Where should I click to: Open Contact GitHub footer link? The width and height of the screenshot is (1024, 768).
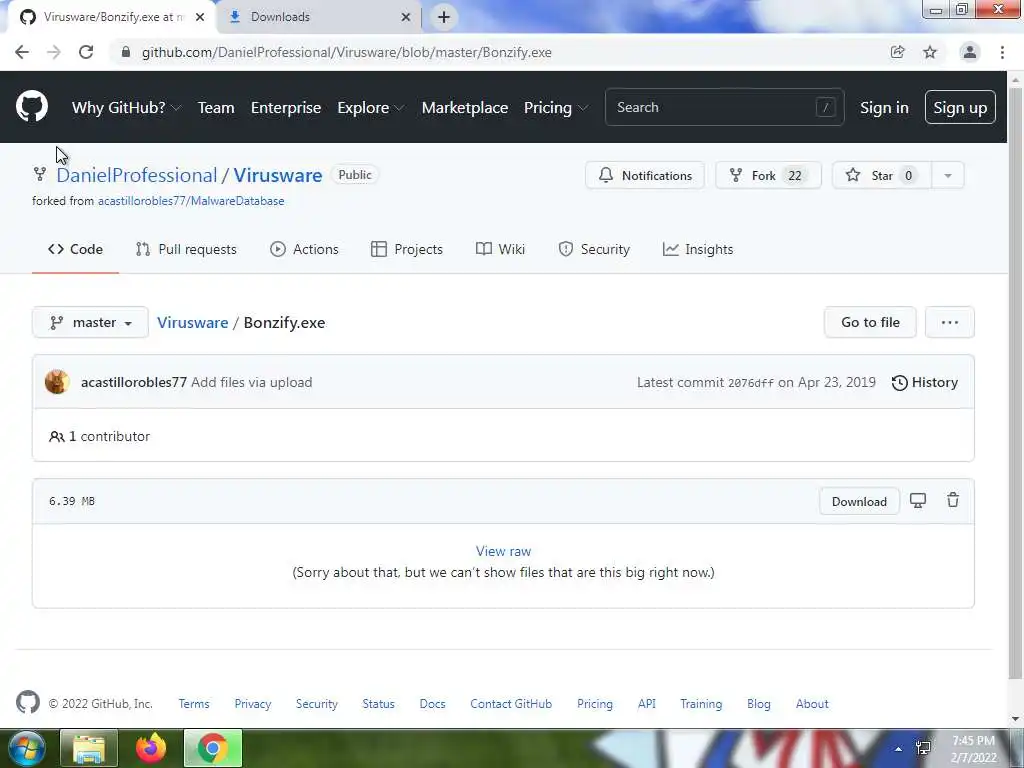point(511,704)
